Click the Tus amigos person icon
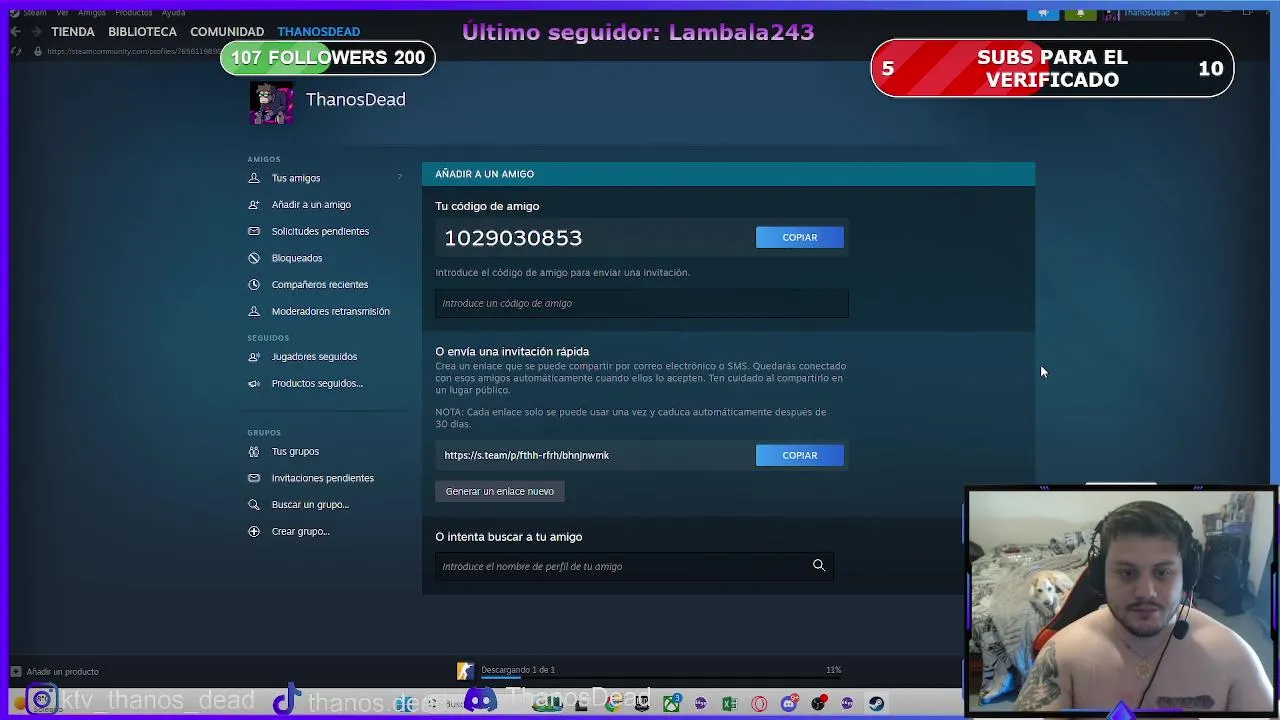 [254, 178]
